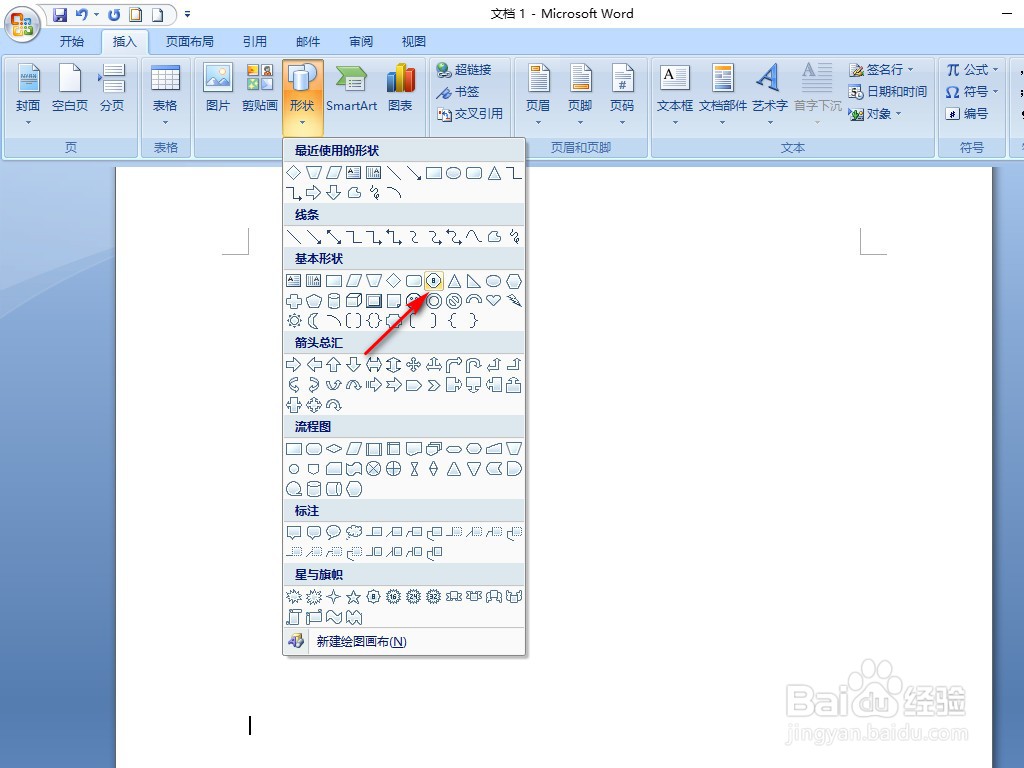Open the 页眉 header dropdown

coord(538,94)
